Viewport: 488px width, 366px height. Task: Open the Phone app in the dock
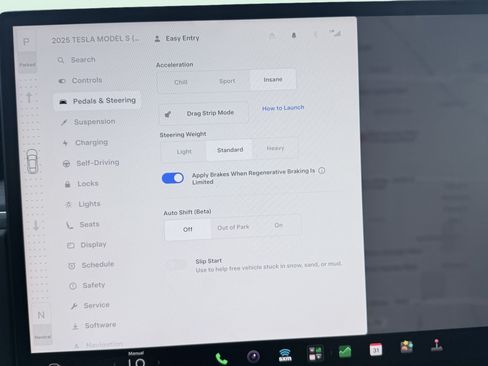(x=221, y=358)
